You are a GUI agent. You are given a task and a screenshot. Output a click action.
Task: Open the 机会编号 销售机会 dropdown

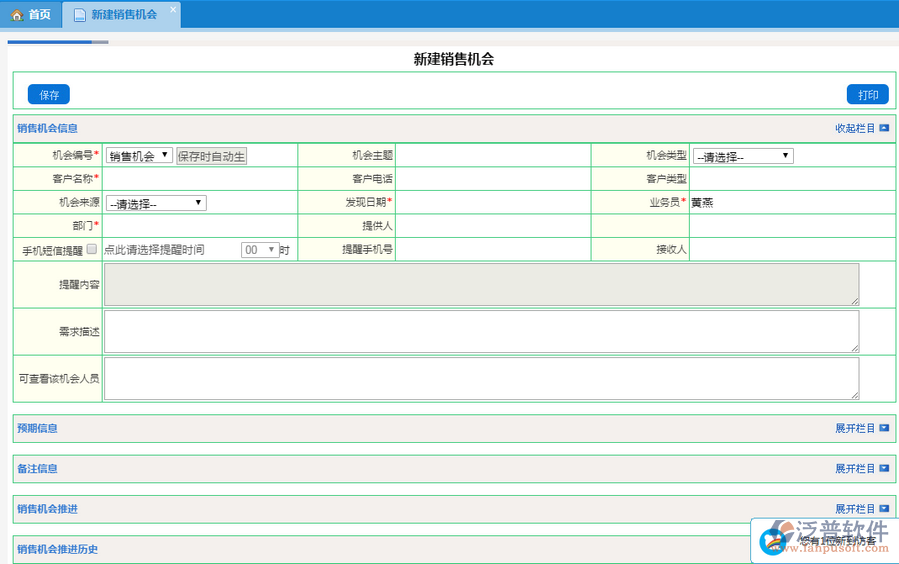139,156
